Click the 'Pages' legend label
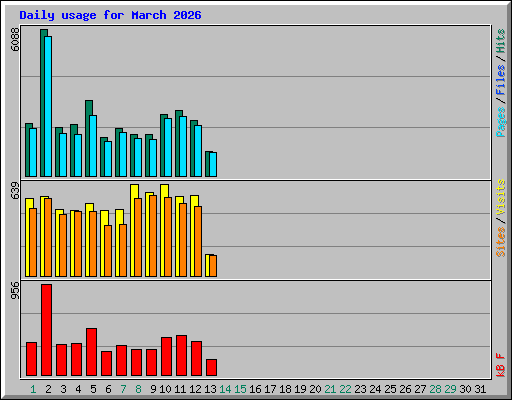This screenshot has height=400, width=512. (501, 122)
